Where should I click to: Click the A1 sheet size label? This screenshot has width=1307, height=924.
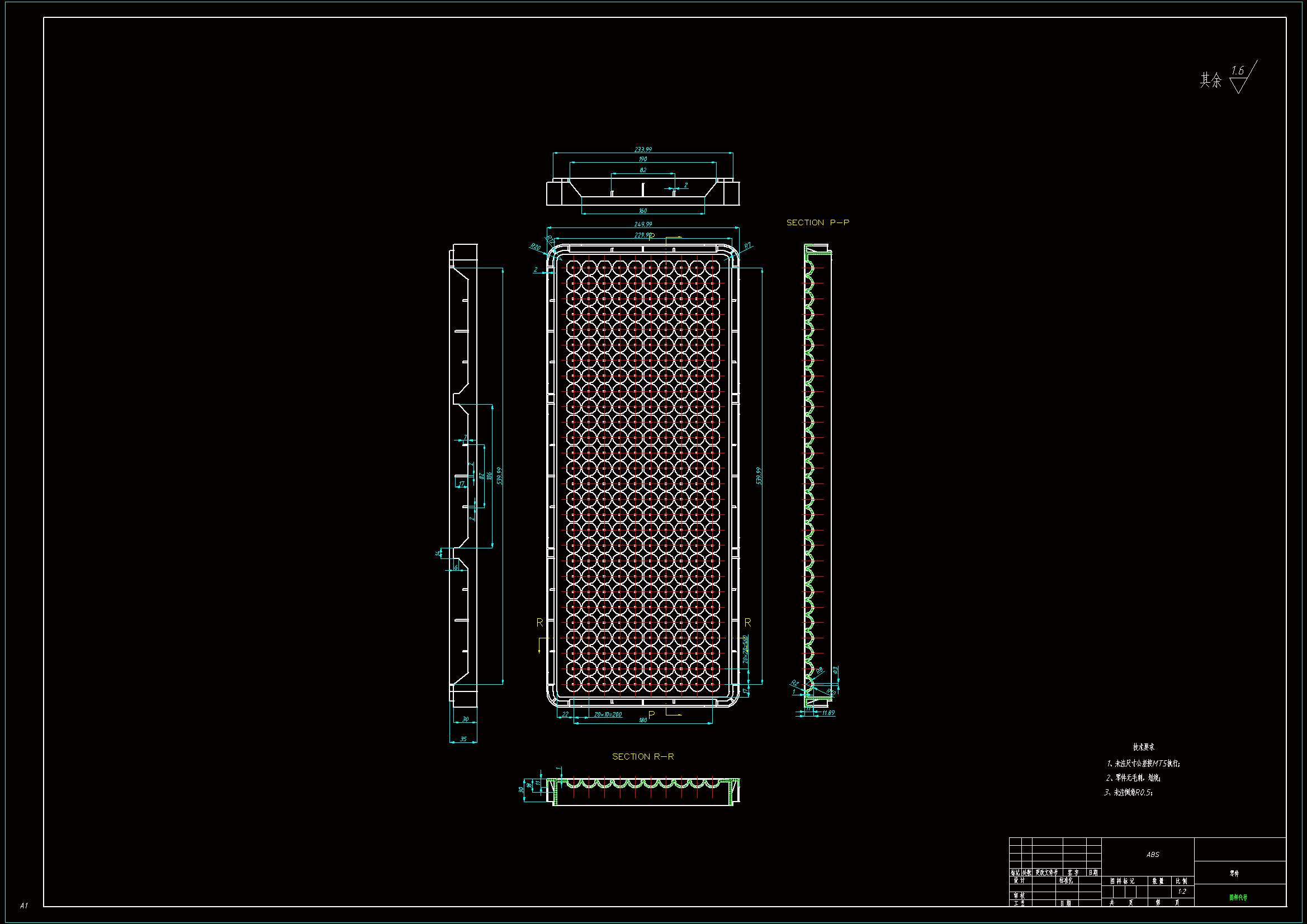24,905
